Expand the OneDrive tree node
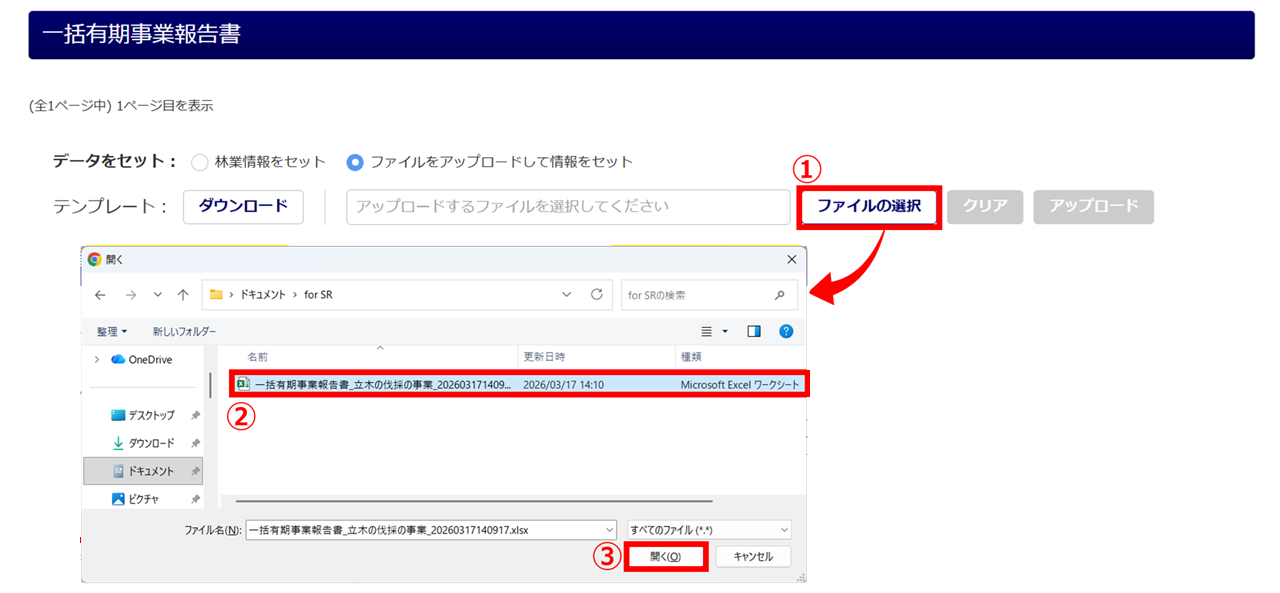Screen dimensions: 1280x593 [97, 360]
